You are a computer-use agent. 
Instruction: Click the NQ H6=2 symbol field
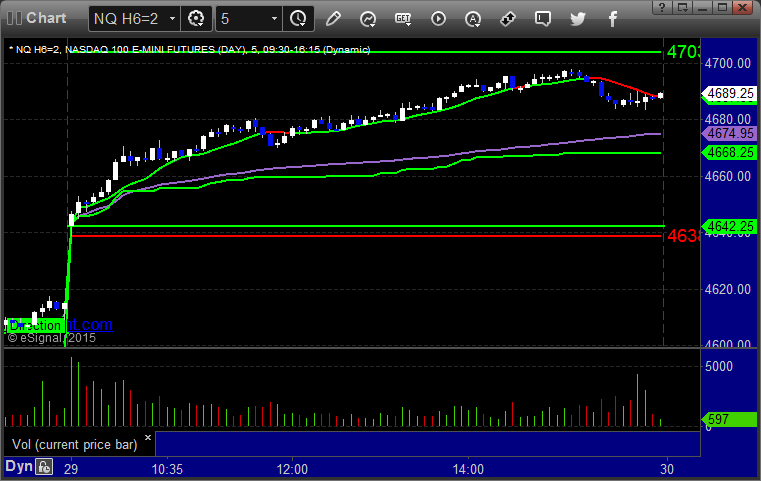click(127, 19)
